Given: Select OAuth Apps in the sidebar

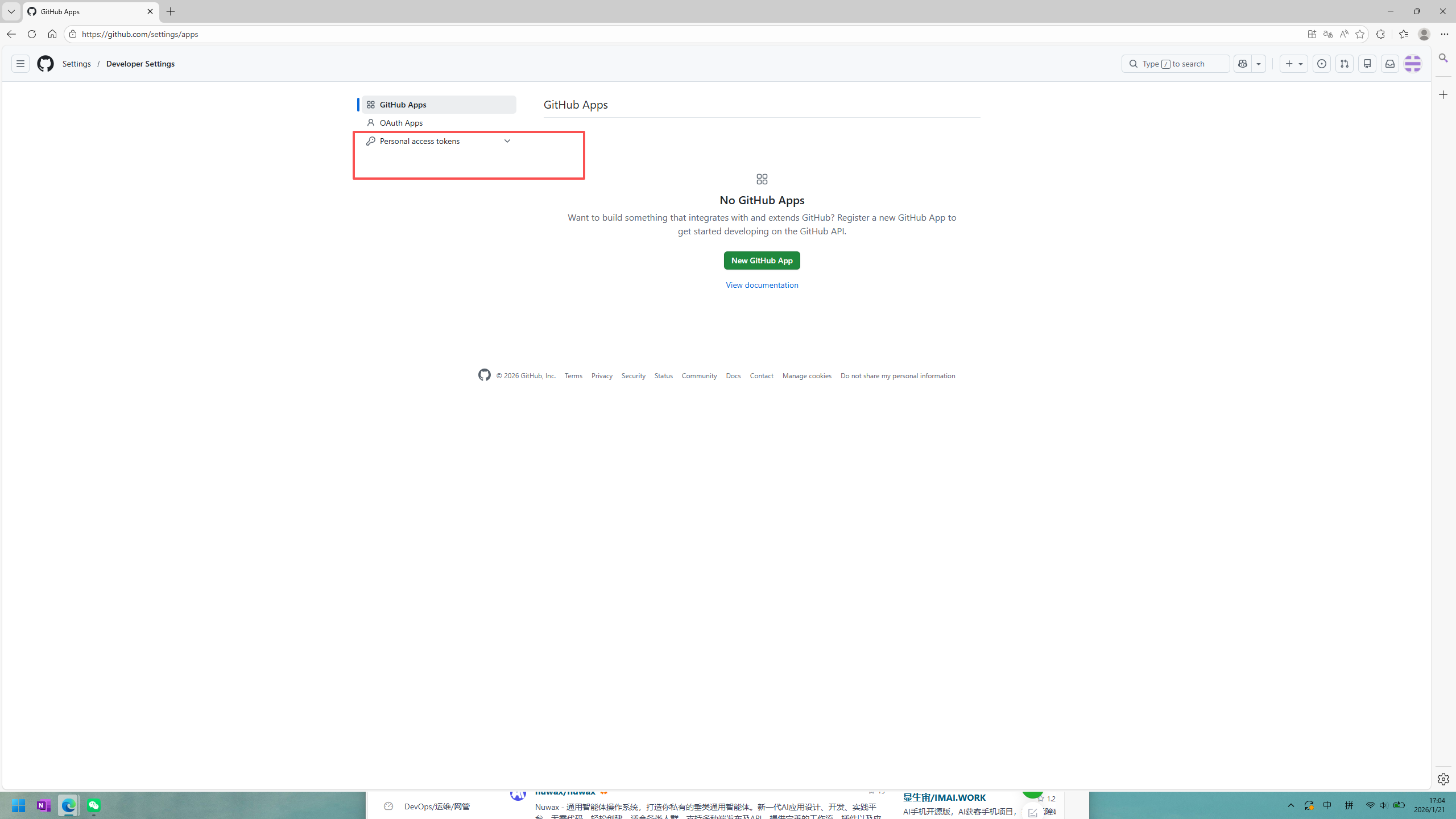Looking at the screenshot, I should click(x=401, y=123).
